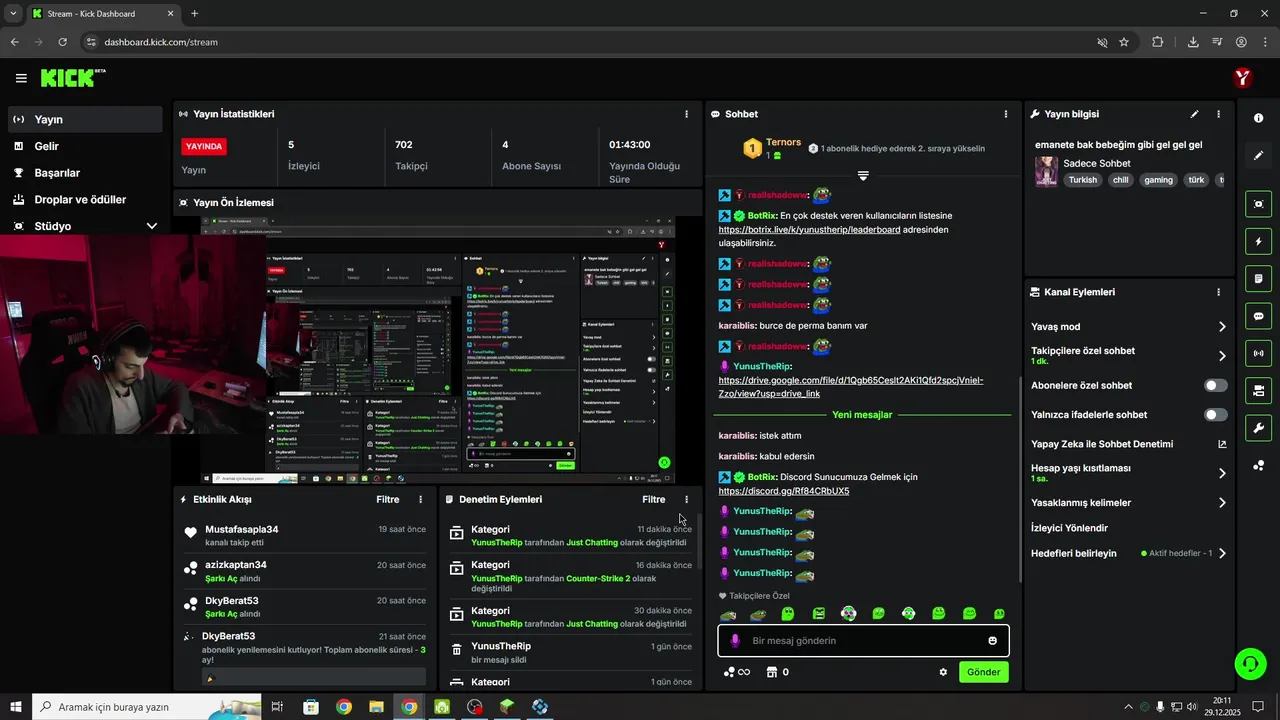Open discord.gg invite link in chat
Screen dimensions: 1280x720
coord(783,491)
